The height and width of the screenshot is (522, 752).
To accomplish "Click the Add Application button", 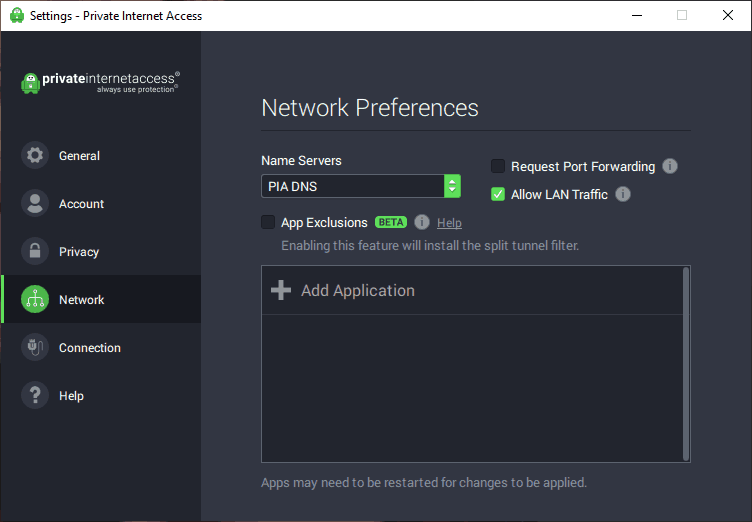I will [472, 290].
